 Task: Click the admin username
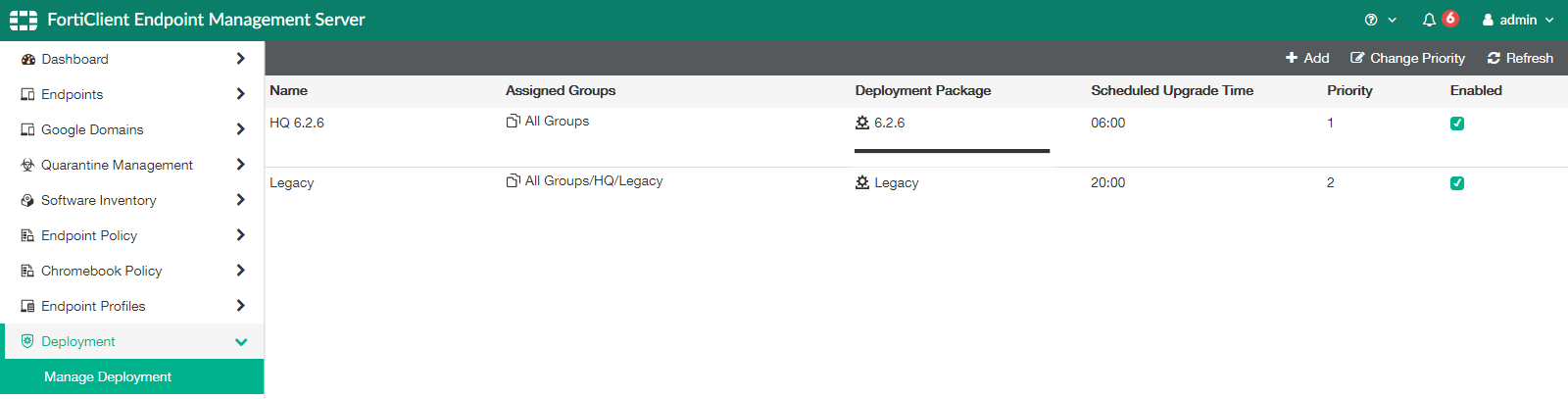click(x=1518, y=20)
